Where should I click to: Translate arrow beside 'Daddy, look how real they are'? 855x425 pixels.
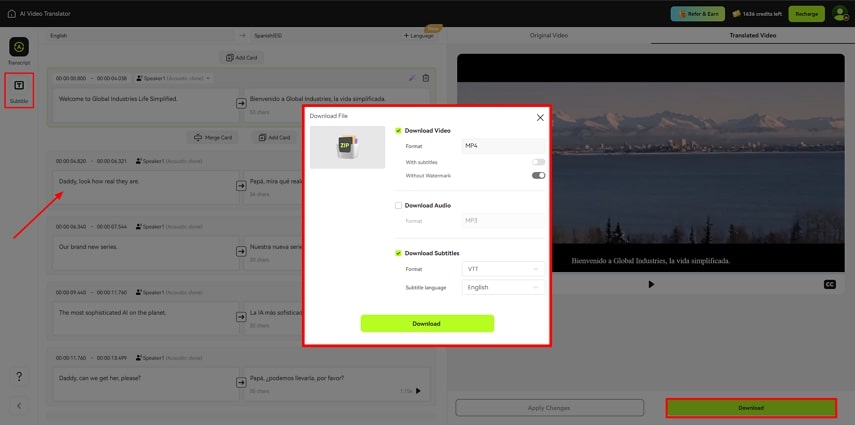[x=241, y=186]
